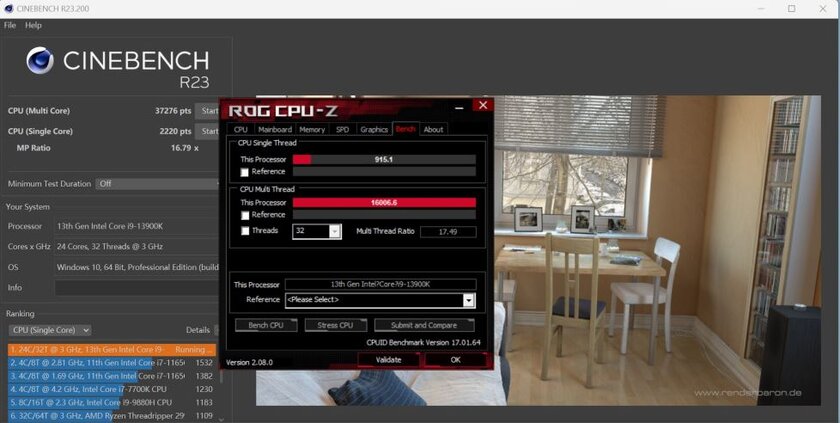Switch to the Graphics tab in CPU-Z
The image size is (840, 423).
tap(374, 130)
